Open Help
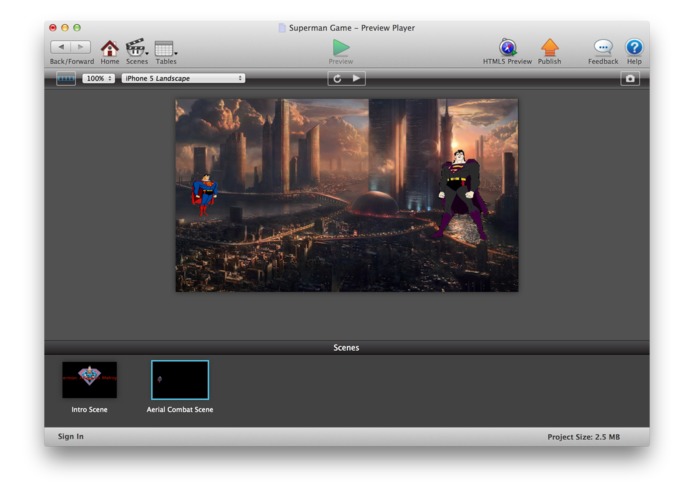The width and height of the screenshot is (695, 494). (634, 47)
